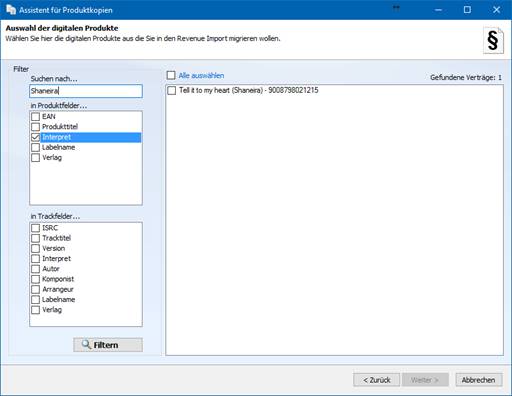Maximize the wizard window
512x396 pixels.
tap(467, 10)
